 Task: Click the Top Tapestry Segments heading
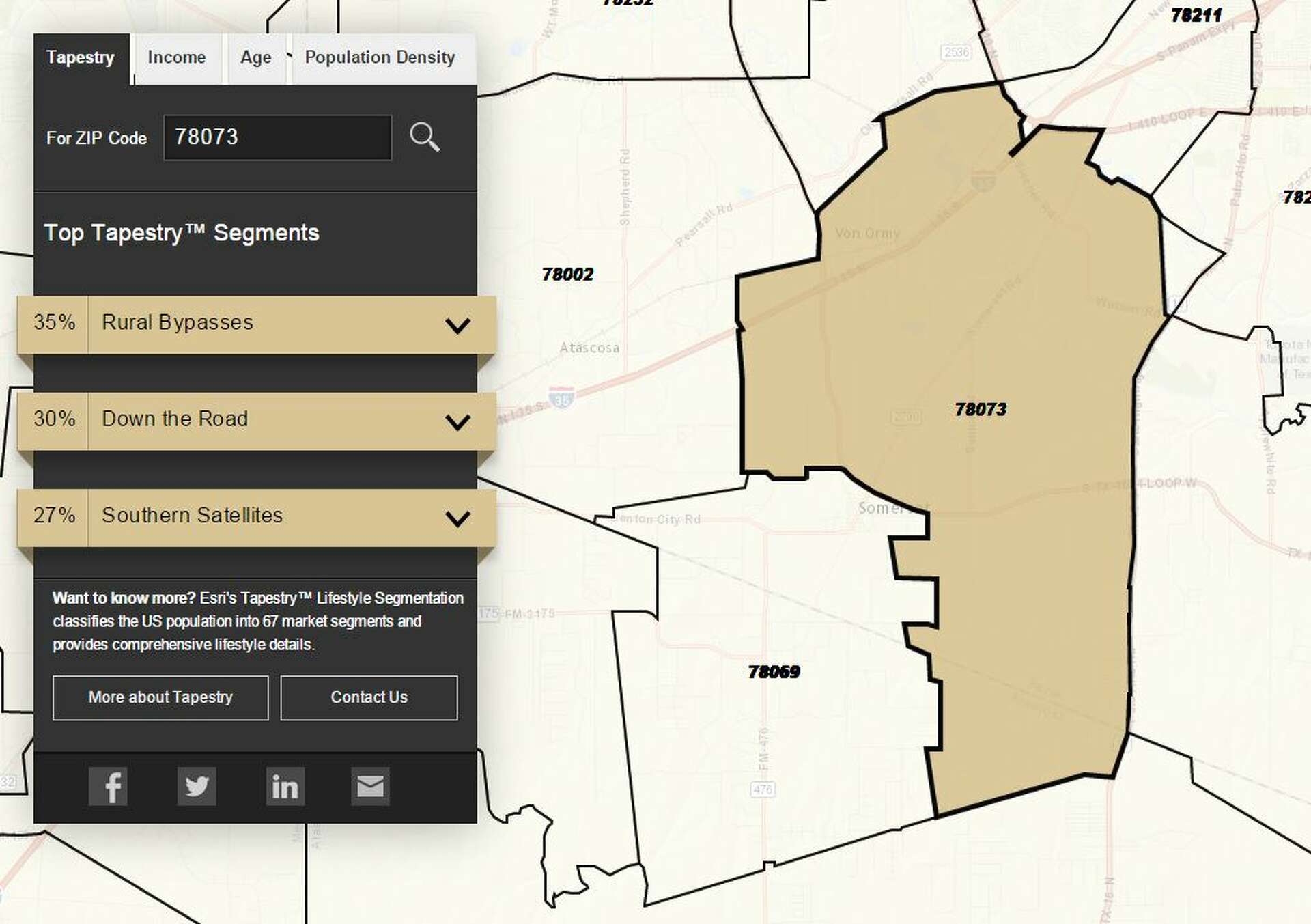(182, 233)
